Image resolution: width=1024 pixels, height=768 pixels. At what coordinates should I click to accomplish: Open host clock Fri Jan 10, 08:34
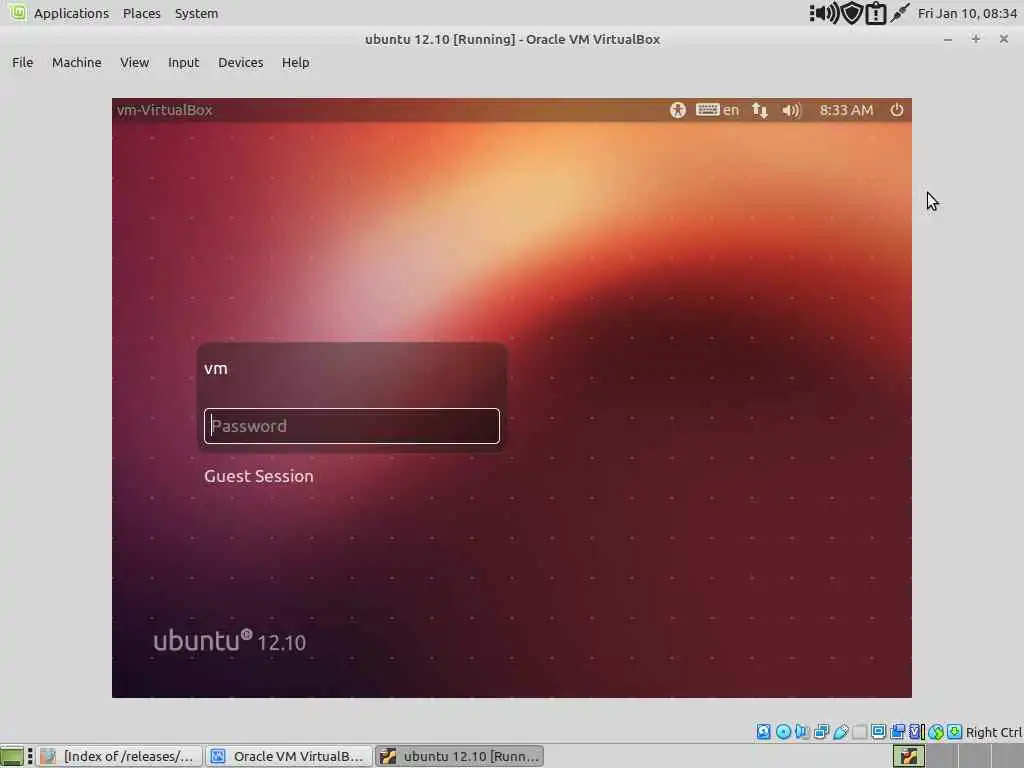(967, 13)
